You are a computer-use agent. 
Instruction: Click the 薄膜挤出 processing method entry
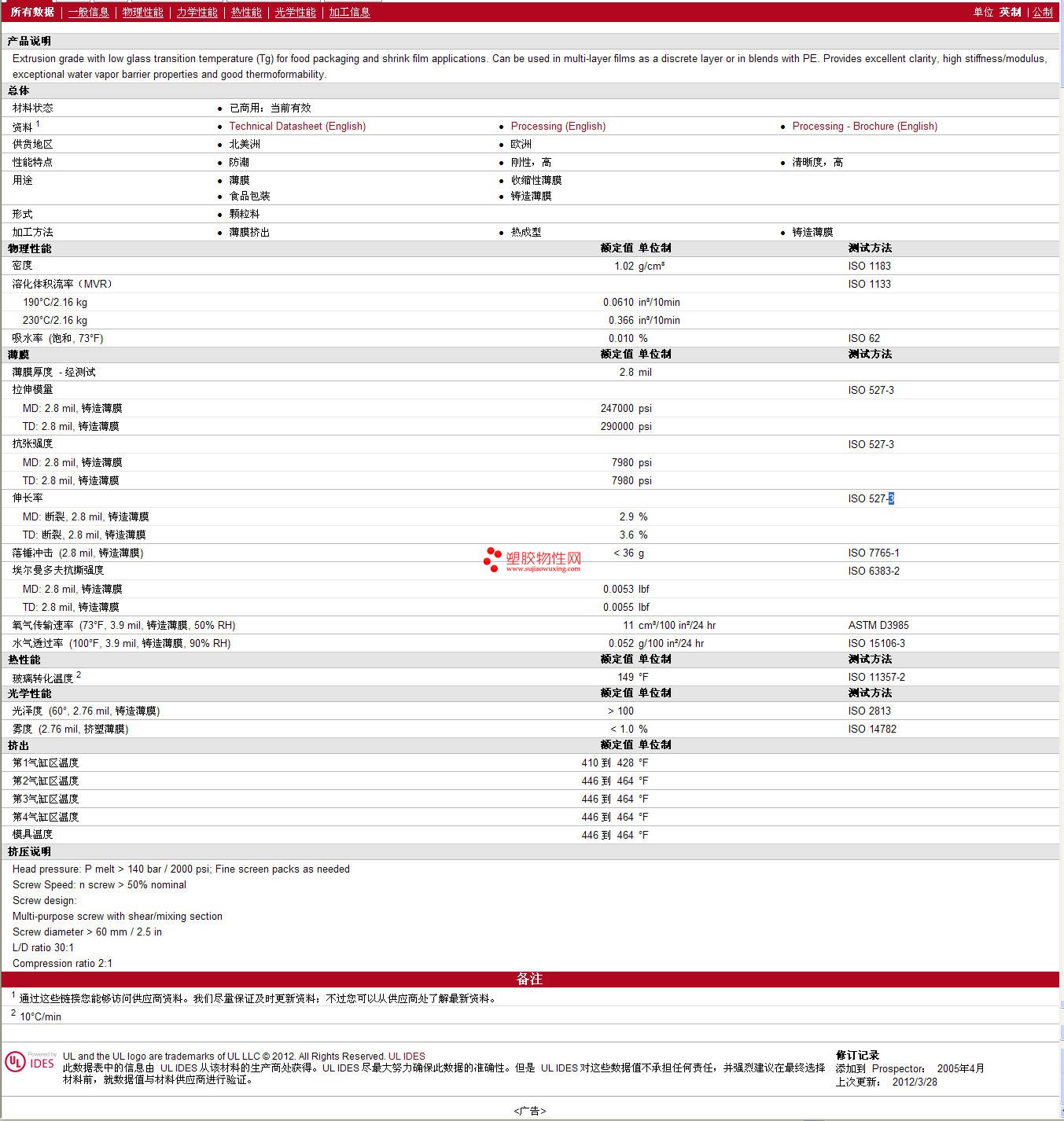click(249, 232)
